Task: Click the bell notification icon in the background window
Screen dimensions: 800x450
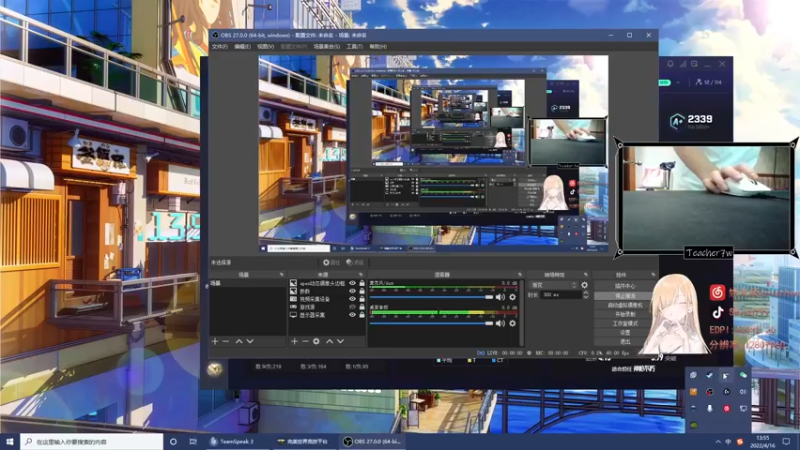Action: coord(670,64)
